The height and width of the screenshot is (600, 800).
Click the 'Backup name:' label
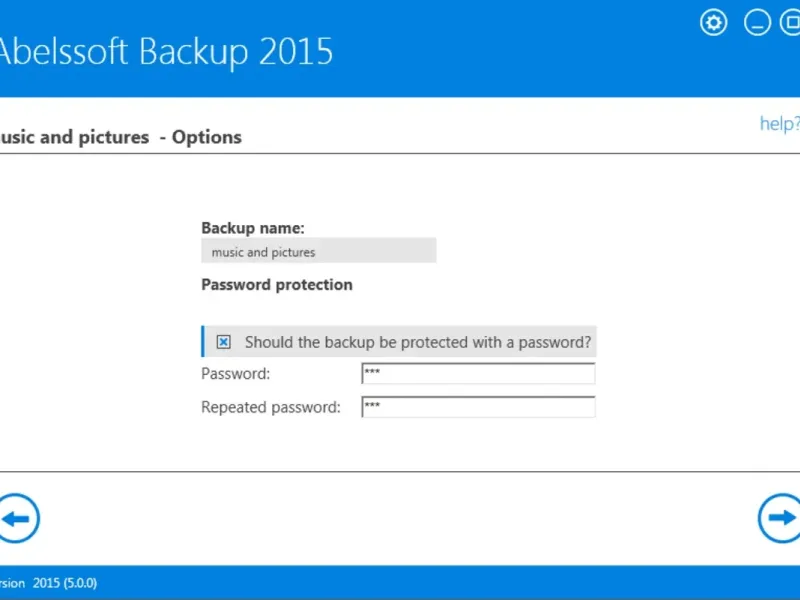253,228
